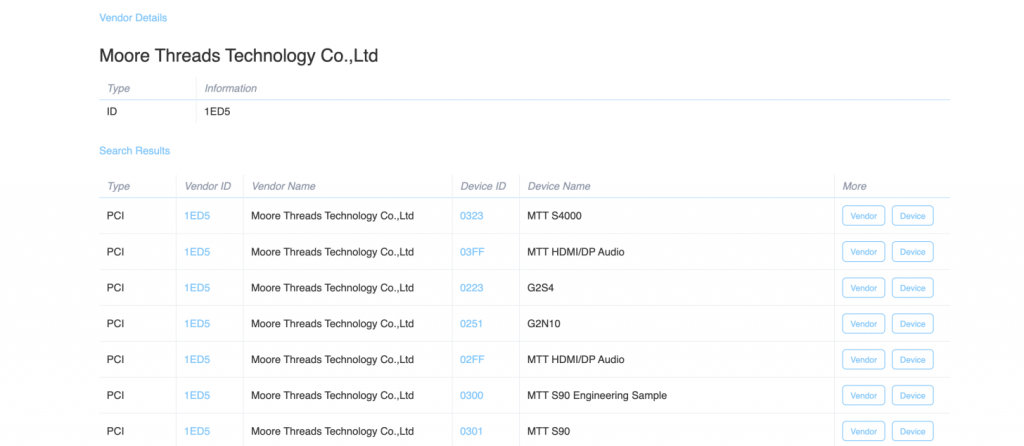Click vendor ID 1ED5 in the G2S4 row

197,287
